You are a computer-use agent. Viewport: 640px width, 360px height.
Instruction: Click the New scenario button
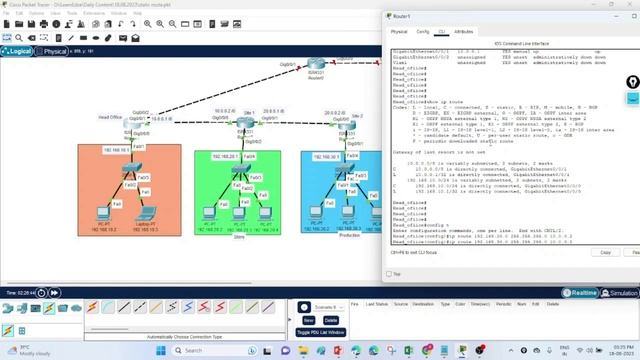point(309,320)
